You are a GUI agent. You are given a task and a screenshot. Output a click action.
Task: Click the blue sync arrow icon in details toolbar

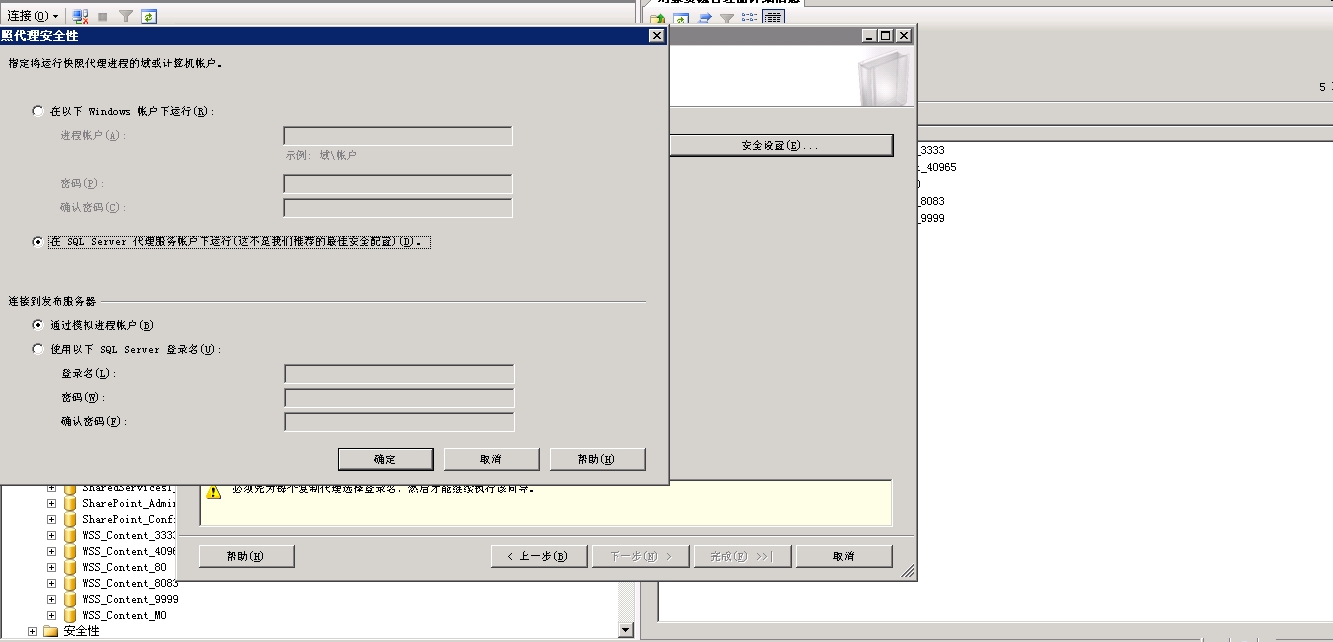click(705, 18)
